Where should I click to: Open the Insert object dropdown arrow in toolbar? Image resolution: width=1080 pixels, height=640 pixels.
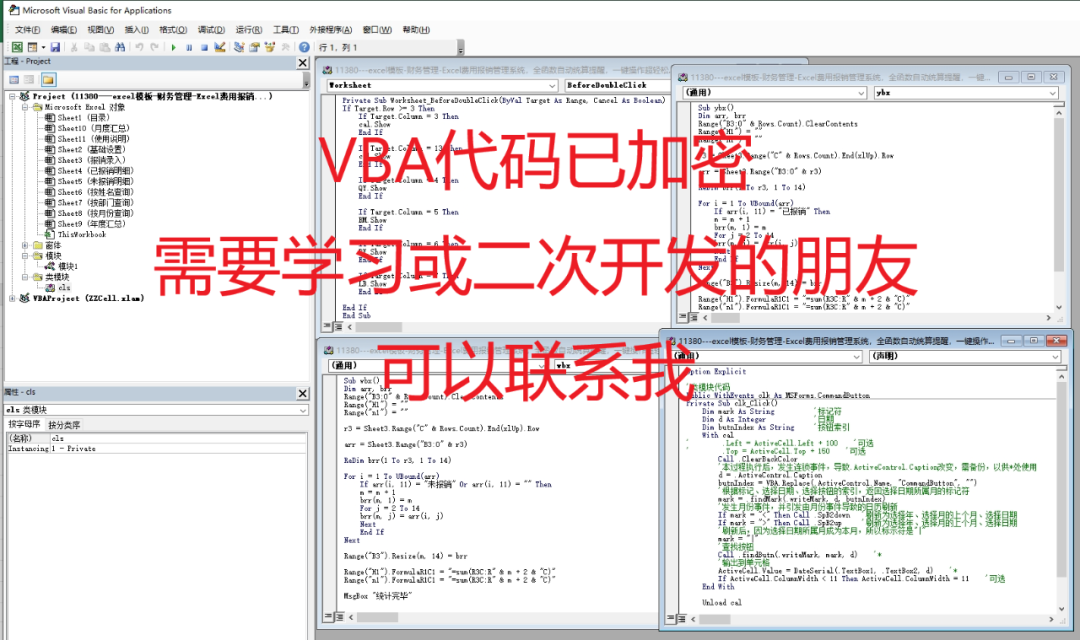point(43,48)
